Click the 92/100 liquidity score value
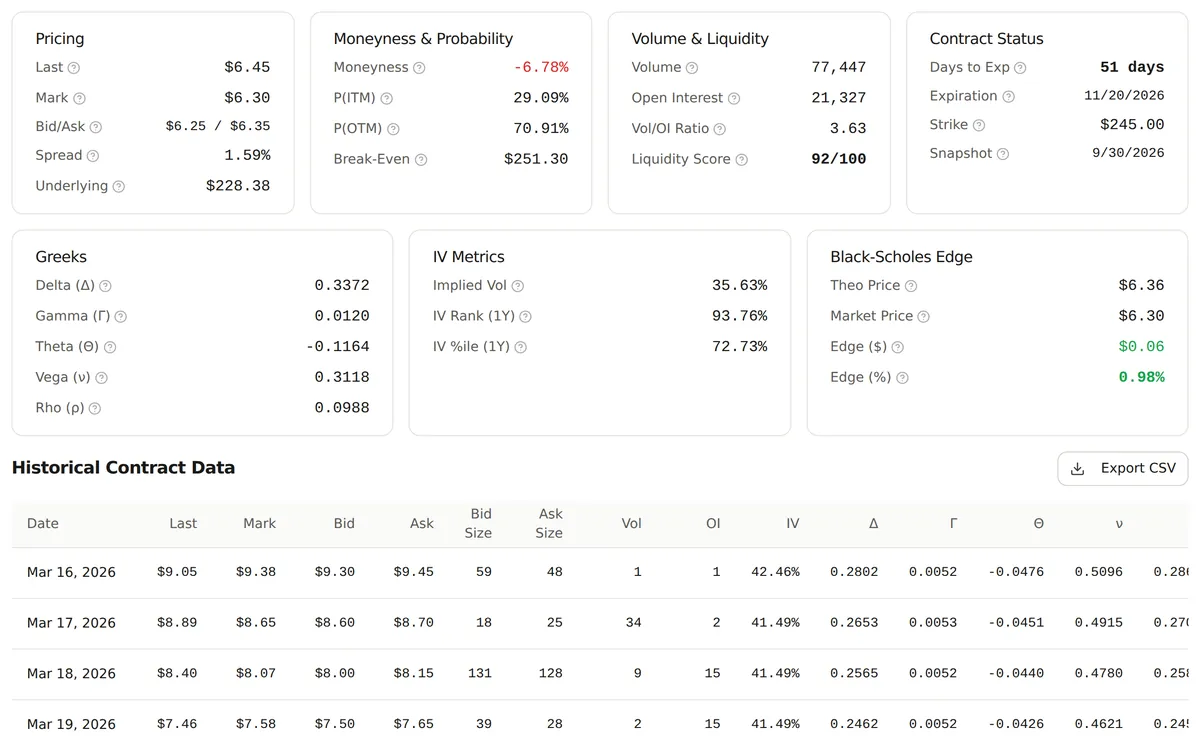Screen dimensions: 1200x750 [x=839, y=160]
